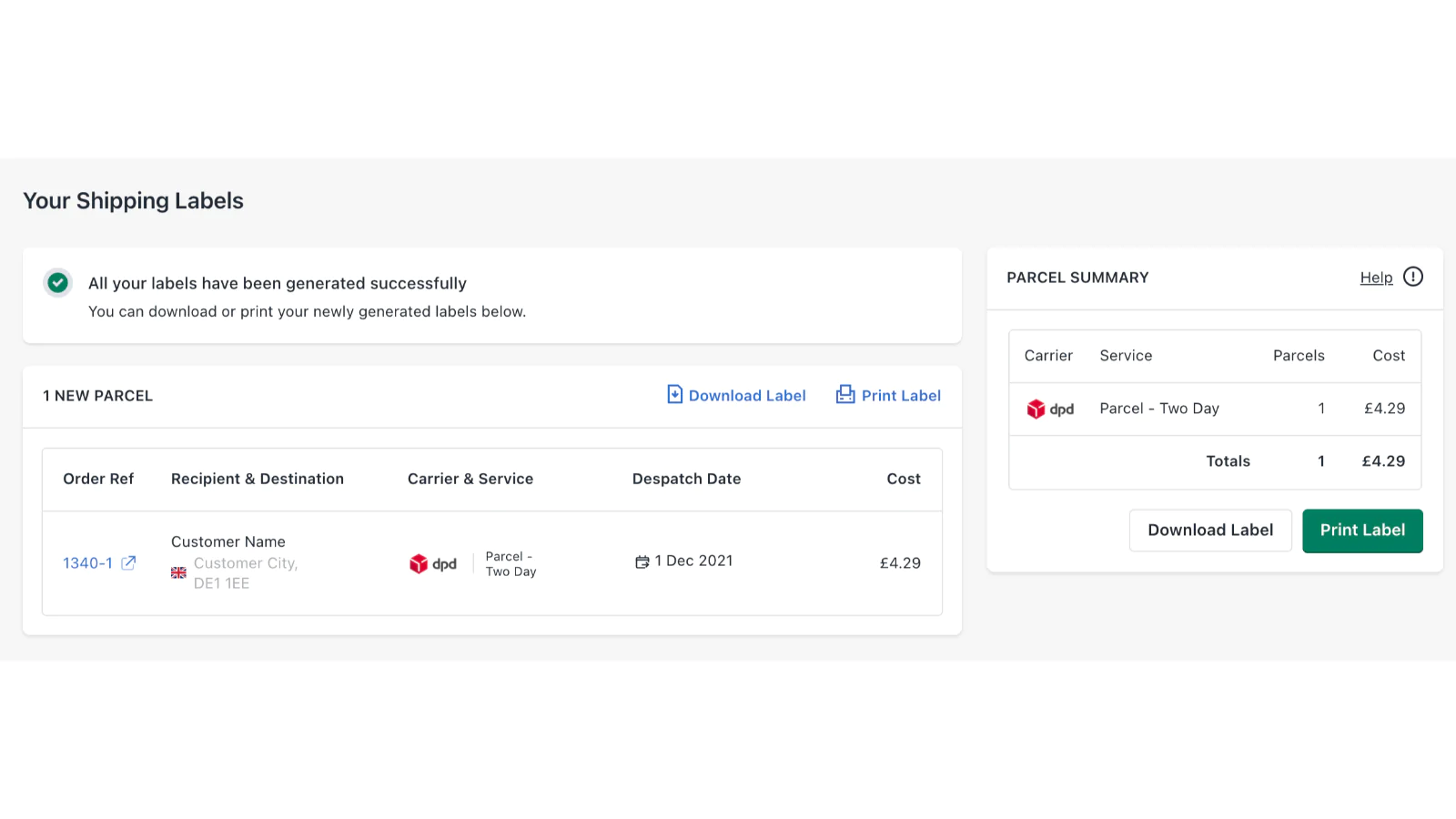This screenshot has height=819, width=1456.
Task: Click Parcel - Two Day service in parcel row
Action: [x=511, y=564]
